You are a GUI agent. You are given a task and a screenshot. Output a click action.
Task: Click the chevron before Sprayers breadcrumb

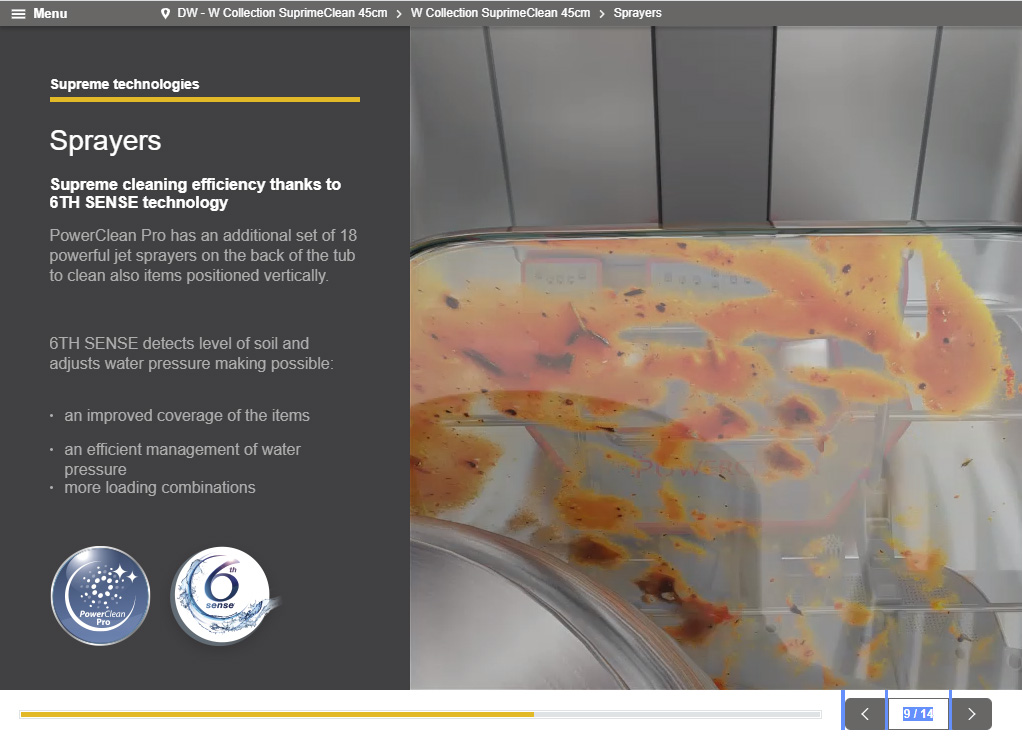click(x=602, y=13)
